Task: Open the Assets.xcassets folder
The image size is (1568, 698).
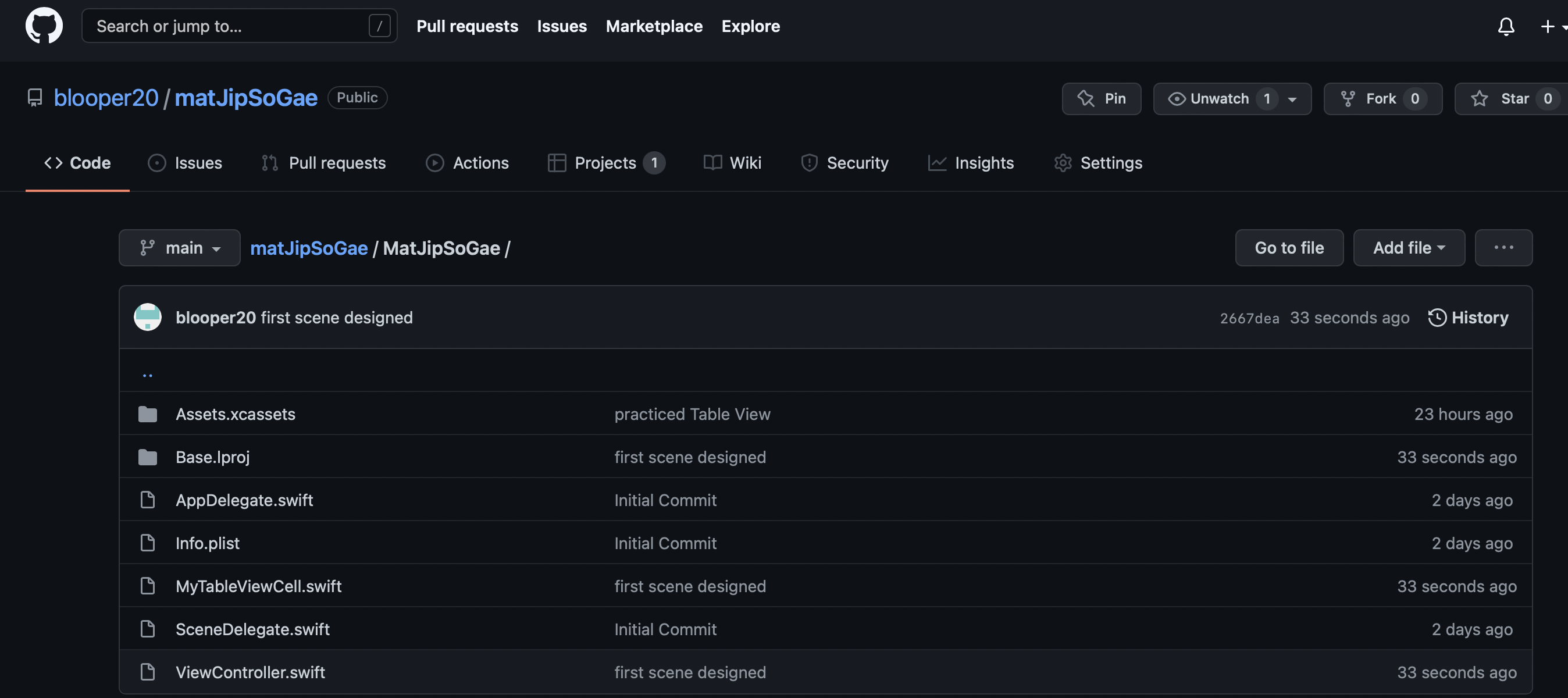Action: [235, 414]
